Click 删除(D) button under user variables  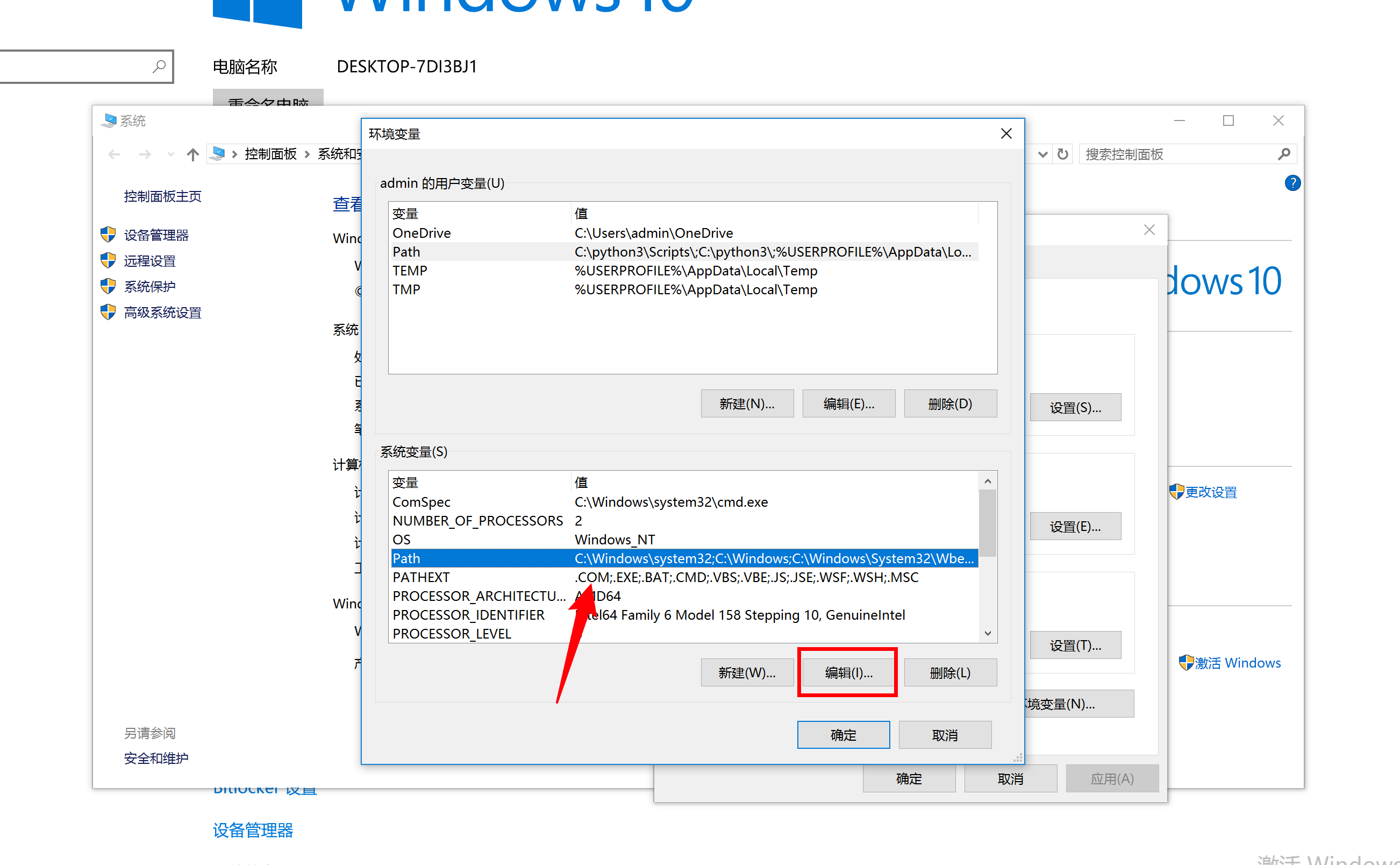pos(949,403)
